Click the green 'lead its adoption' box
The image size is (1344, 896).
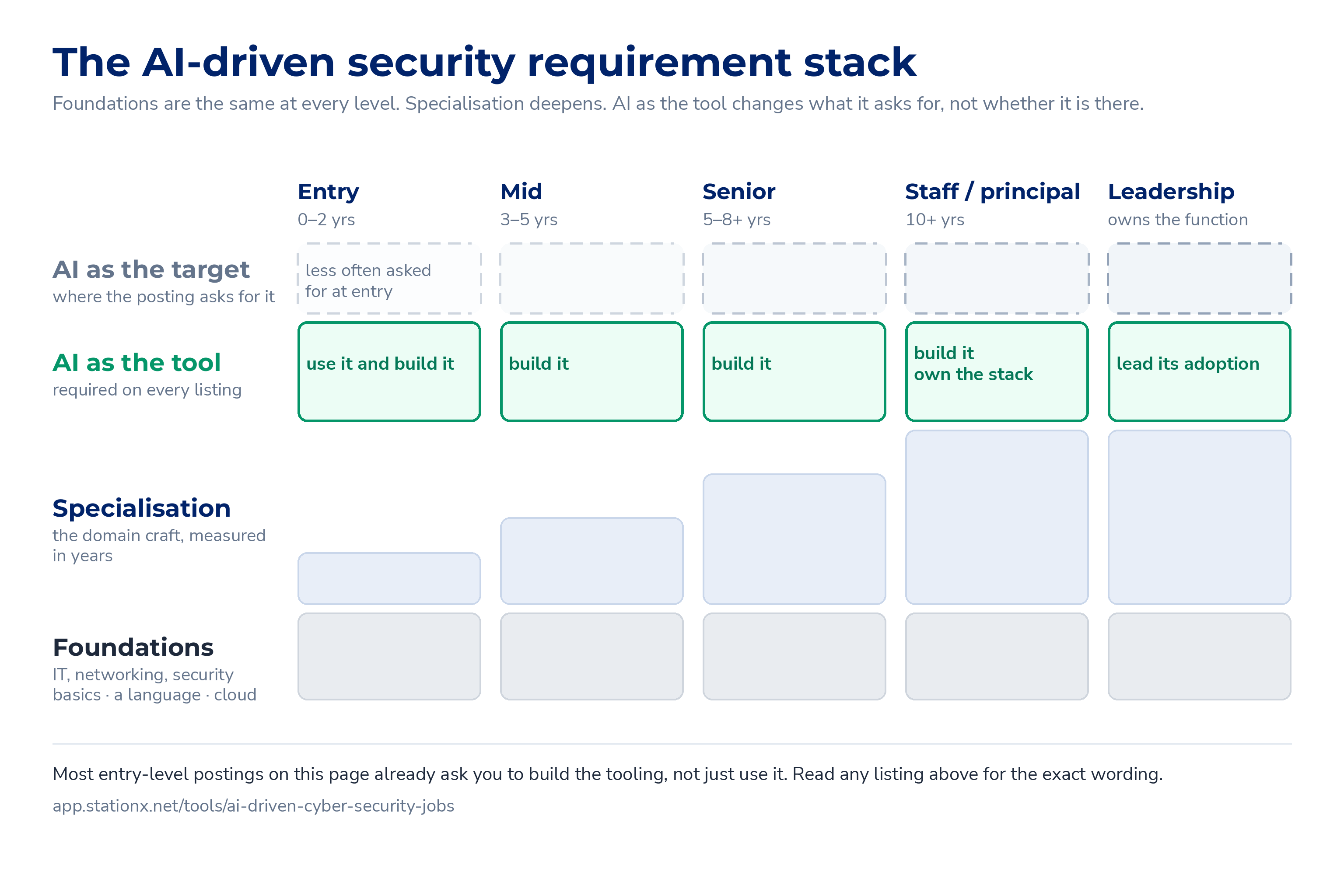click(1199, 371)
